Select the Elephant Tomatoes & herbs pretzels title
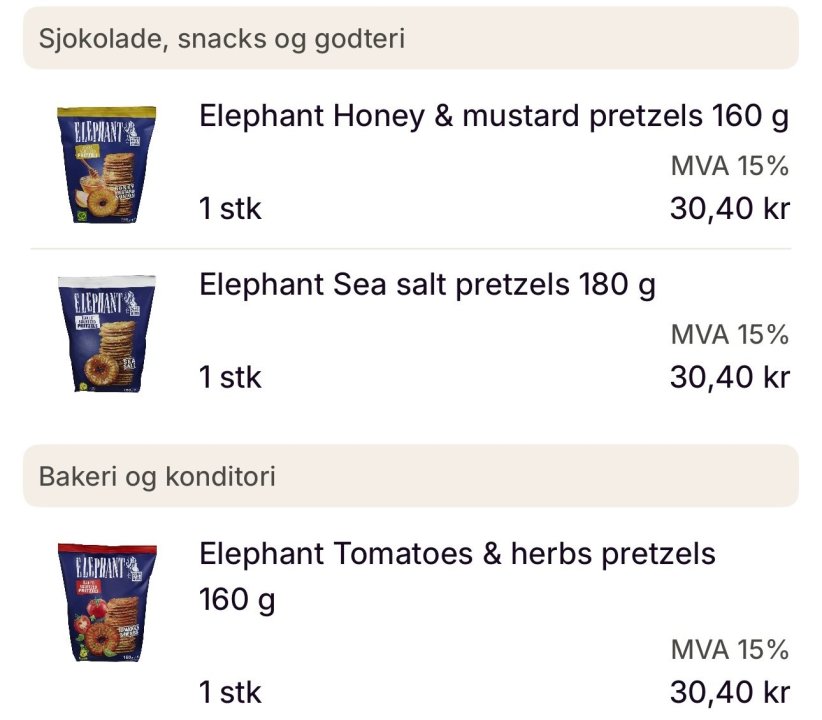Viewport: 822px width, 720px height. tap(457, 554)
